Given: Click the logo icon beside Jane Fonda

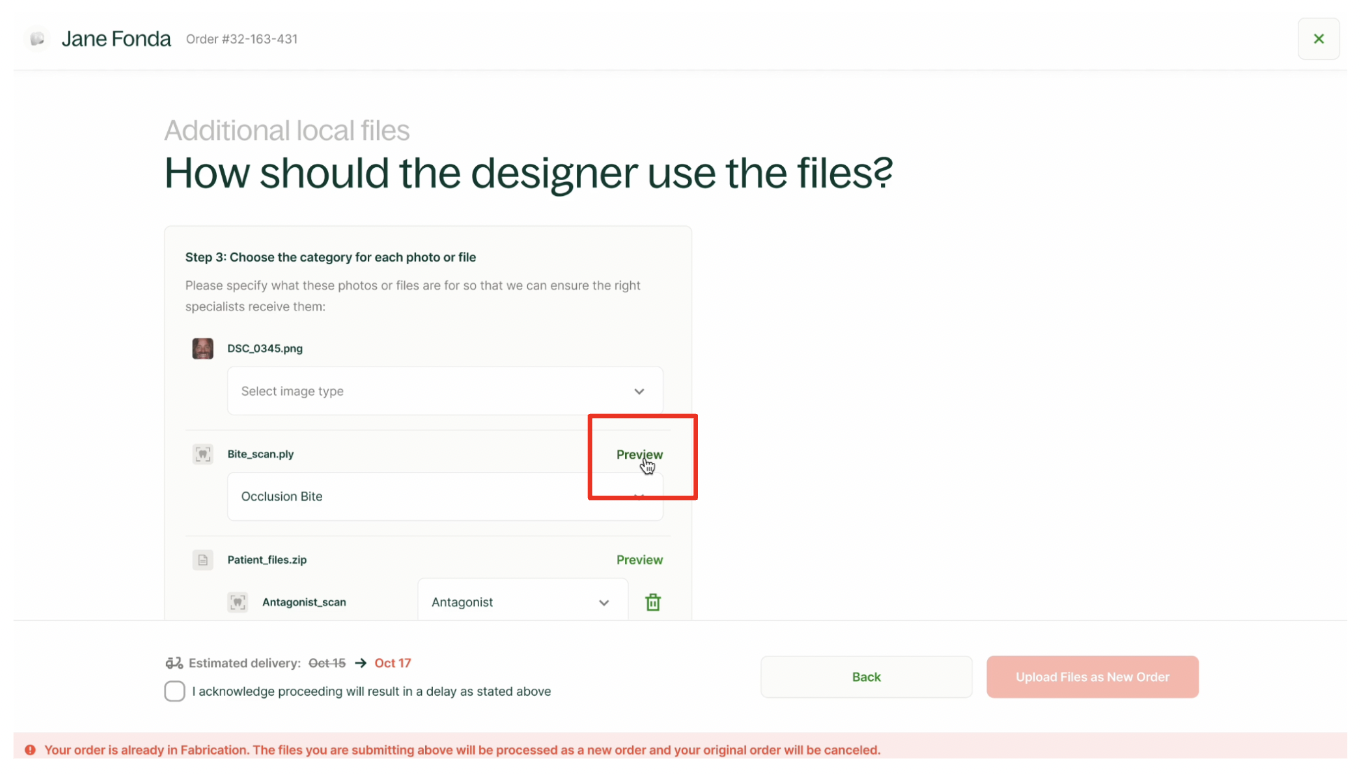Looking at the screenshot, I should click(x=38, y=39).
